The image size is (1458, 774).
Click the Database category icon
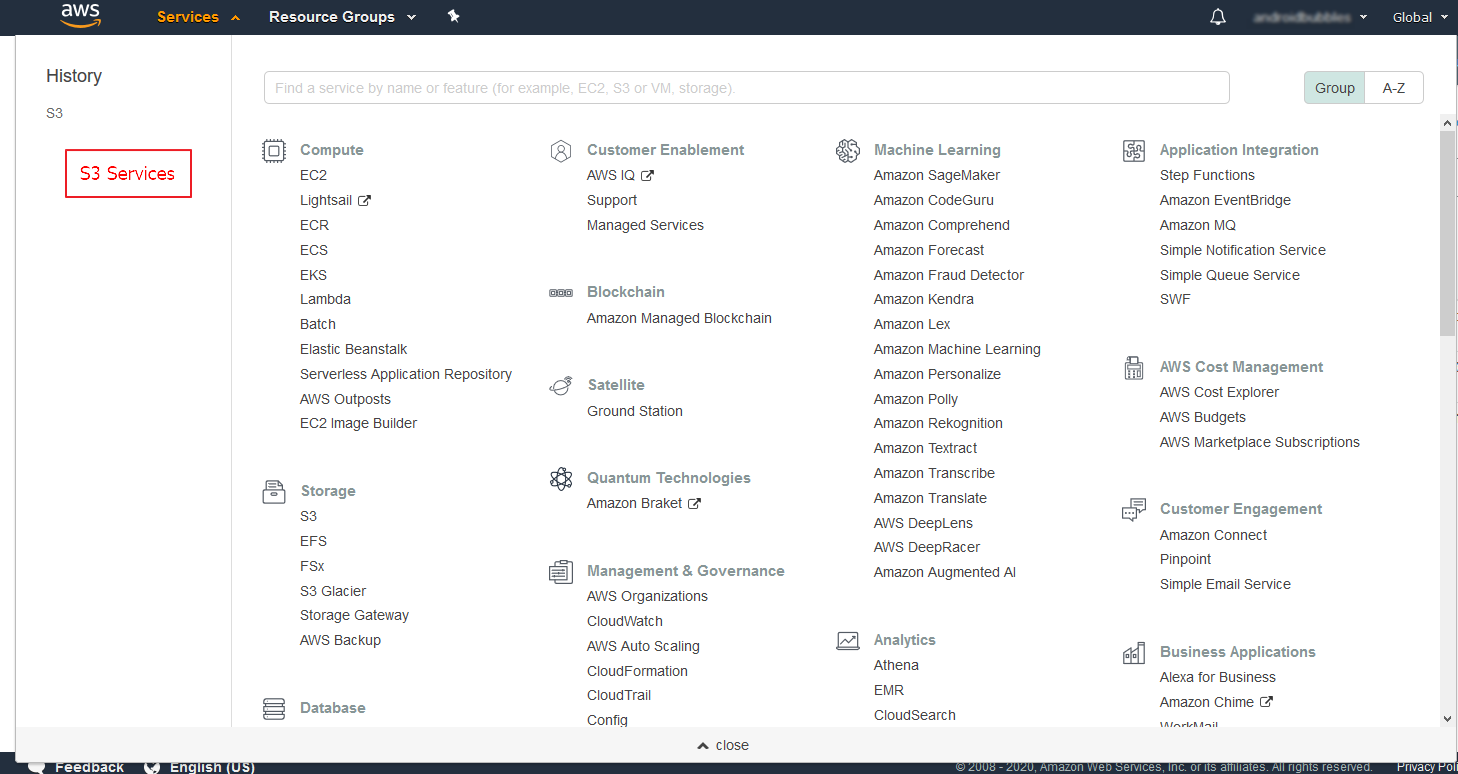tap(273, 708)
